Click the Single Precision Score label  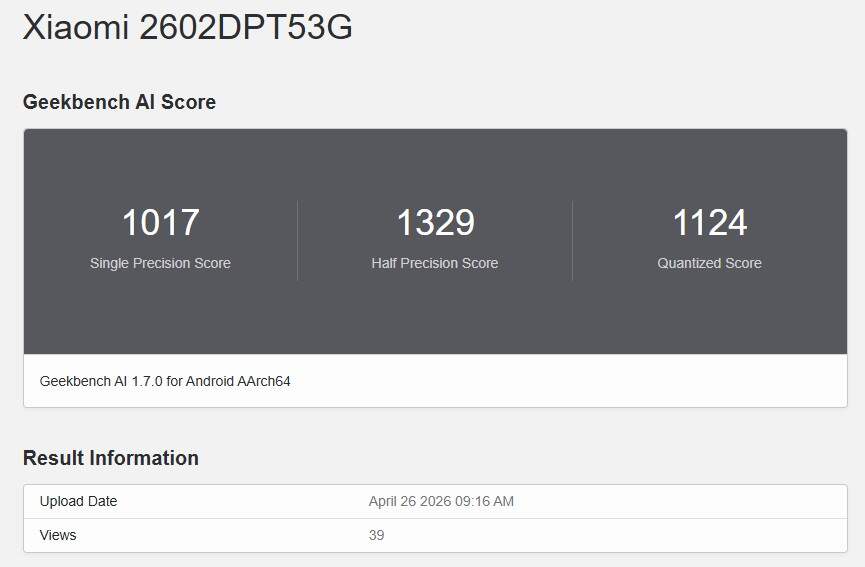coord(161,263)
